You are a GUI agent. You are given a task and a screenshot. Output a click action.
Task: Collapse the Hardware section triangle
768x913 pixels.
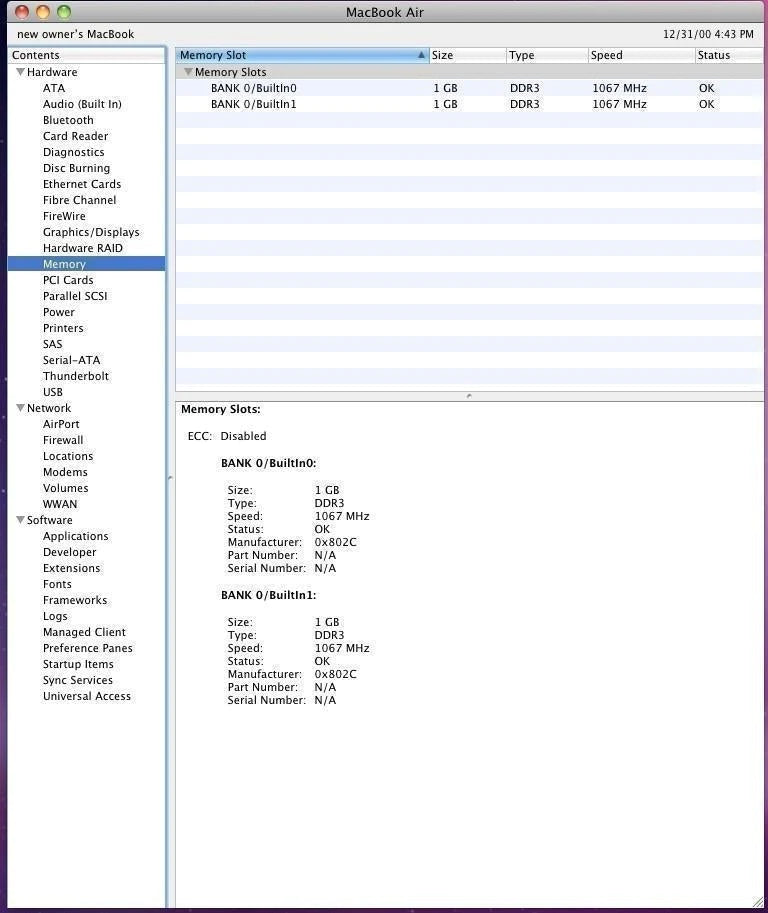(x=20, y=72)
